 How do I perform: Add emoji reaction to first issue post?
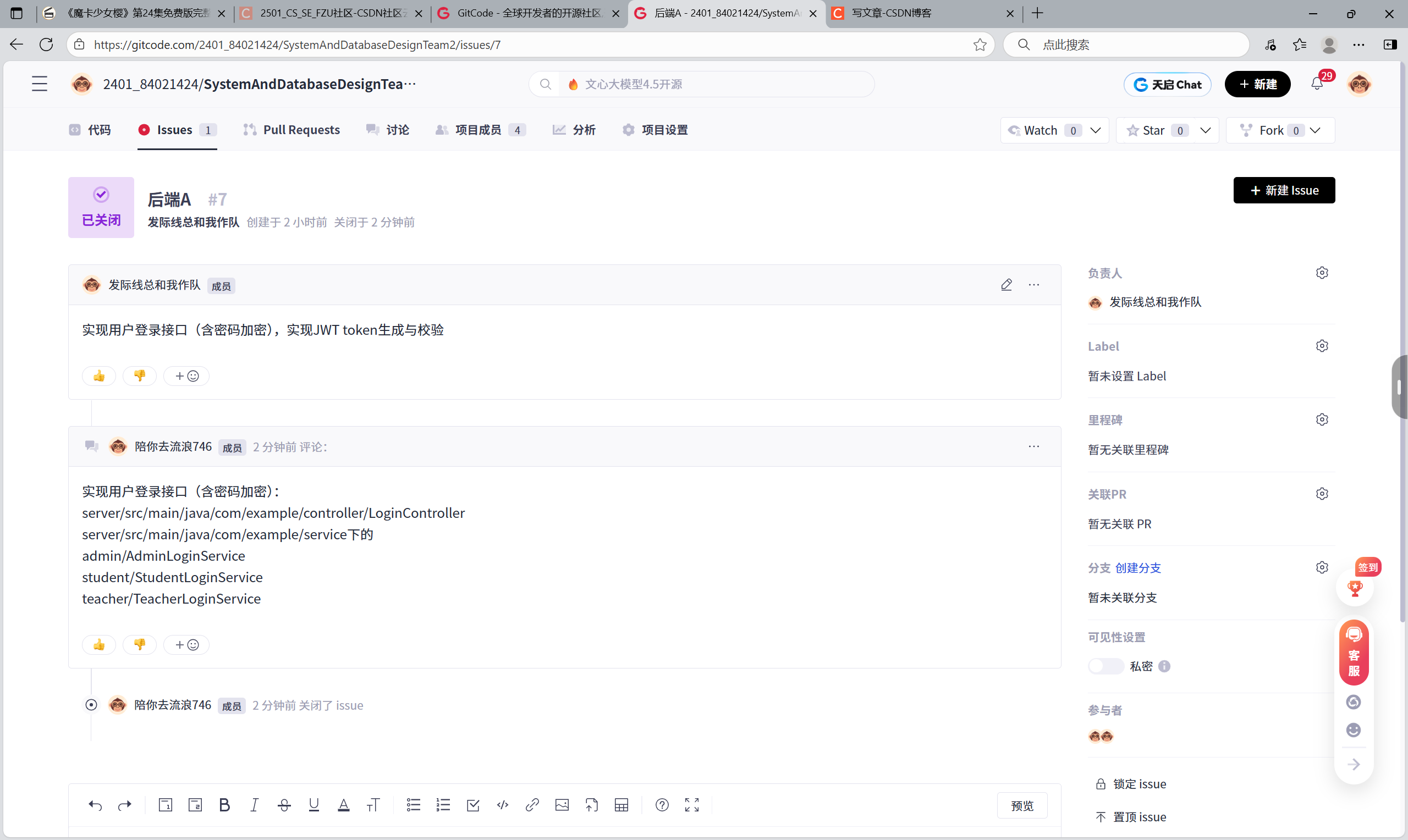pyautogui.click(x=186, y=376)
